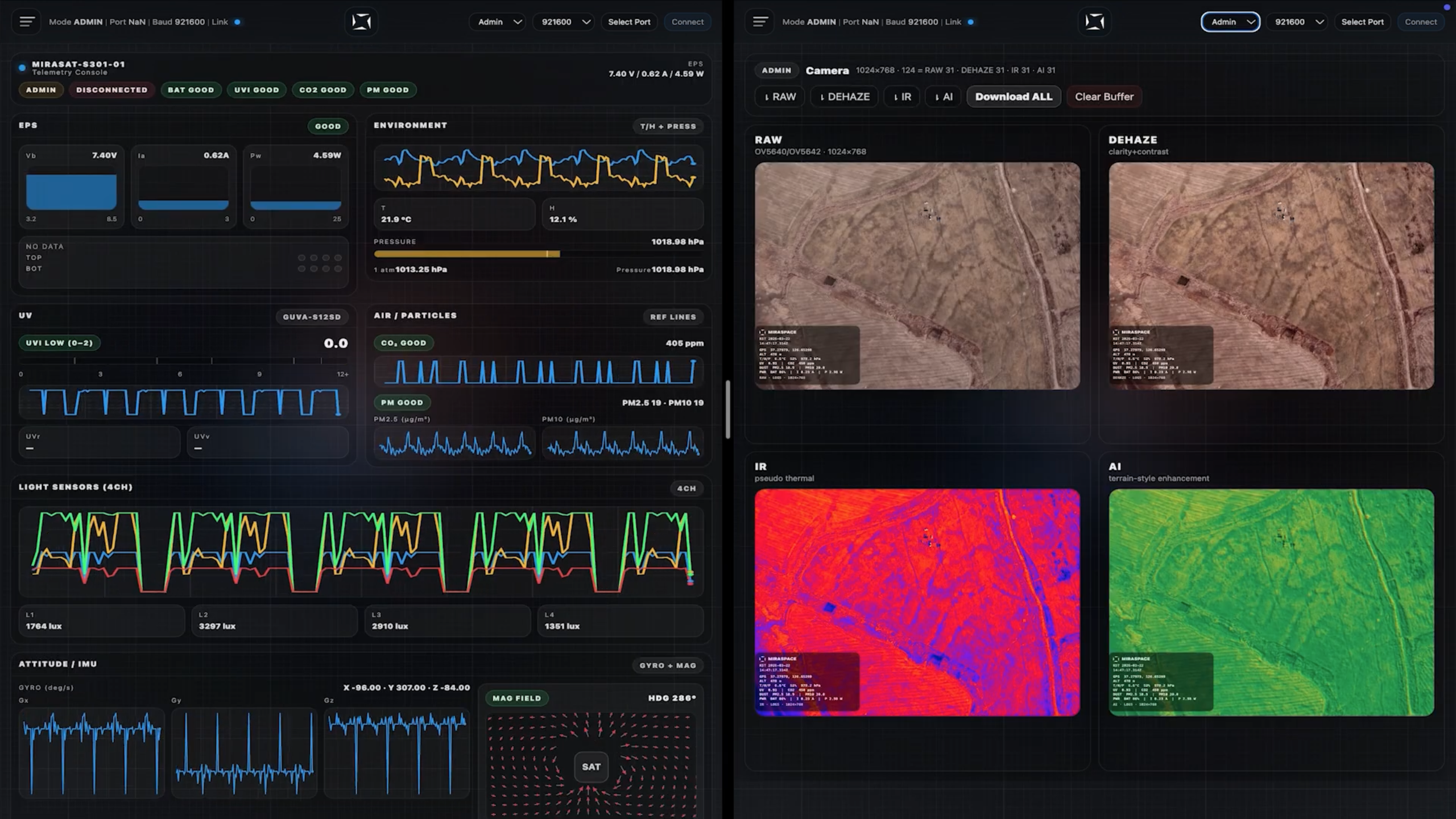Expand 921600 baud dropdown in left header
The height and width of the screenshot is (819, 1456).
click(x=565, y=22)
